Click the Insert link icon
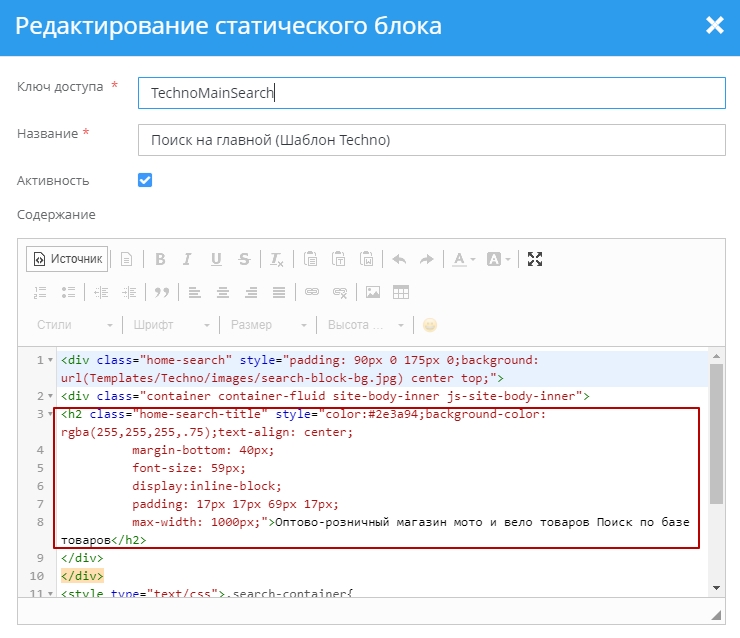Image resolution: width=740 pixels, height=638 pixels. pyautogui.click(x=312, y=292)
